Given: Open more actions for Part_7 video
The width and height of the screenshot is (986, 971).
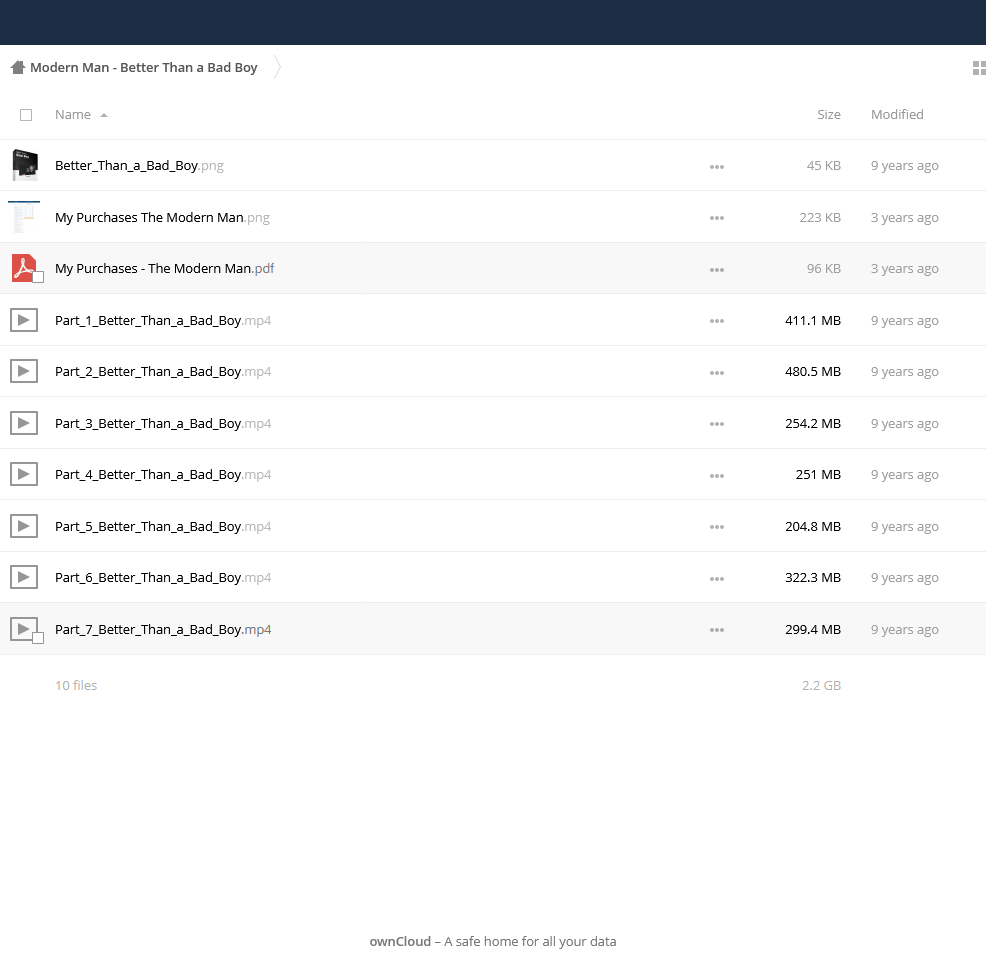Looking at the screenshot, I should click(x=717, y=630).
